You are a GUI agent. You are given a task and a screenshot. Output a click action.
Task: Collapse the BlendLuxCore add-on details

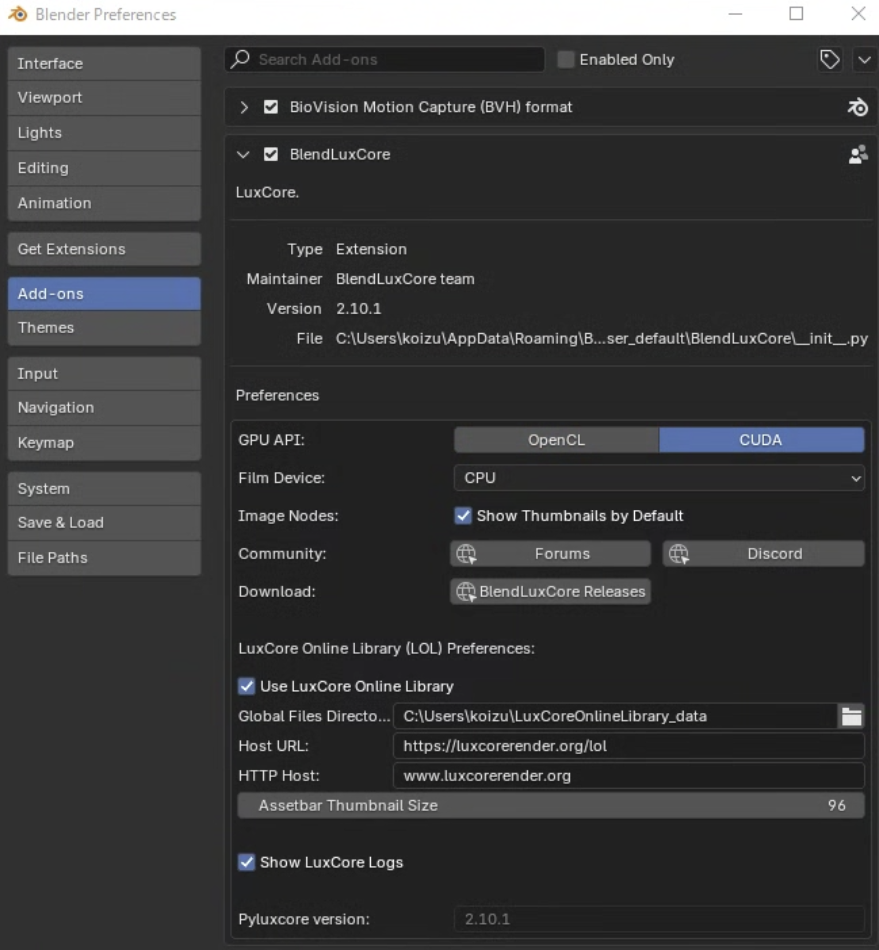(243, 155)
